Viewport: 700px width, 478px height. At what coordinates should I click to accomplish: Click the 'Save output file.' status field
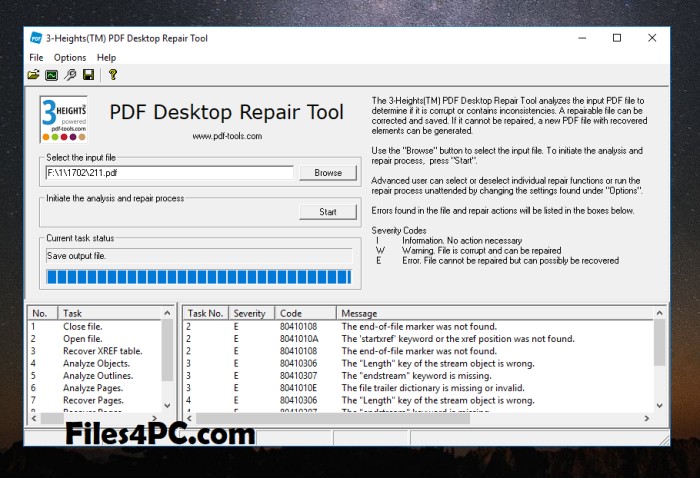pyautogui.click(x=199, y=256)
